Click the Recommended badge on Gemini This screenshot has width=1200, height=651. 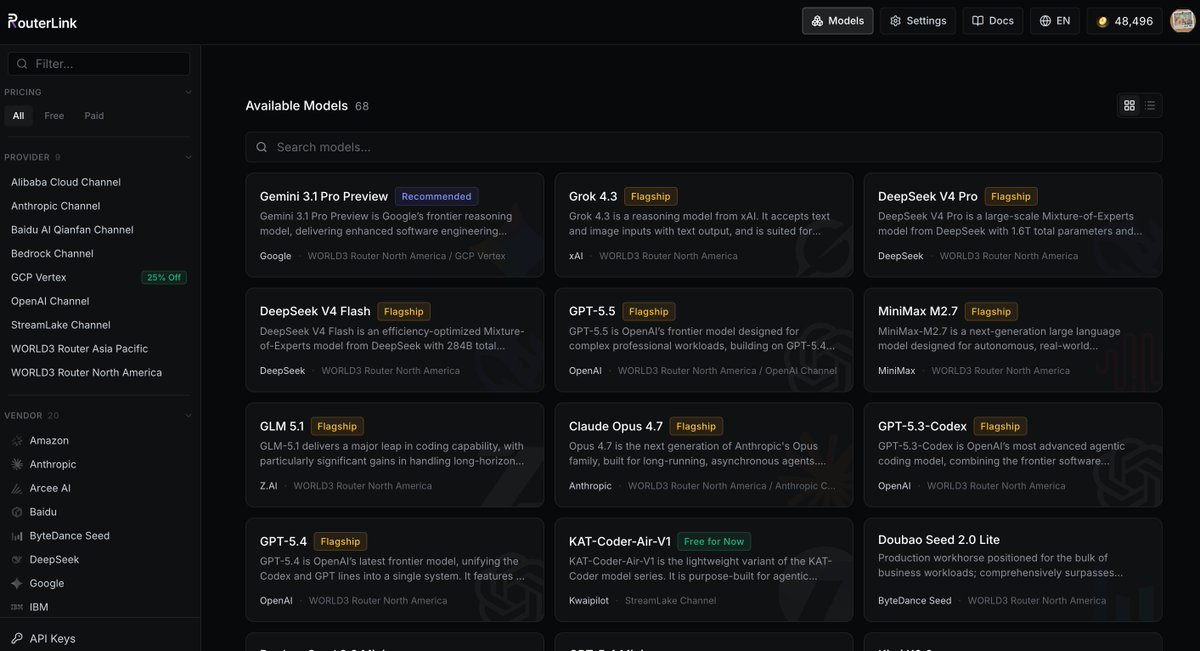(436, 197)
